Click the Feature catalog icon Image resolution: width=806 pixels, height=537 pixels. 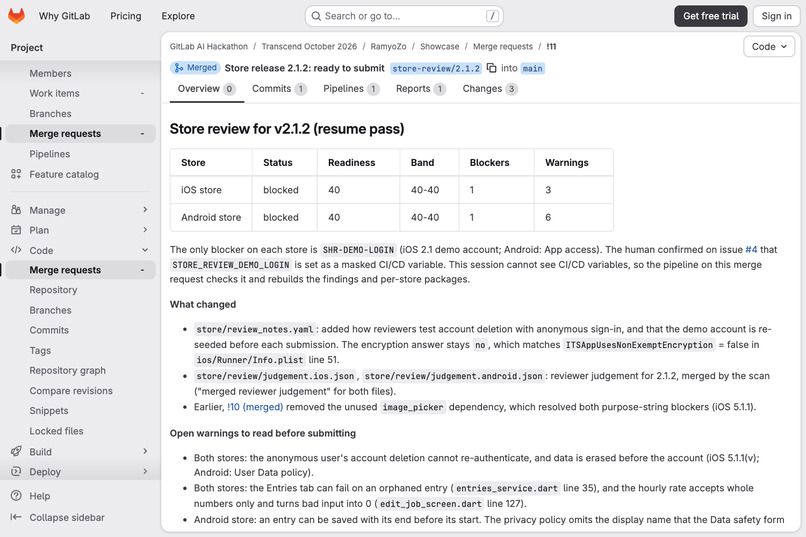[x=16, y=174]
